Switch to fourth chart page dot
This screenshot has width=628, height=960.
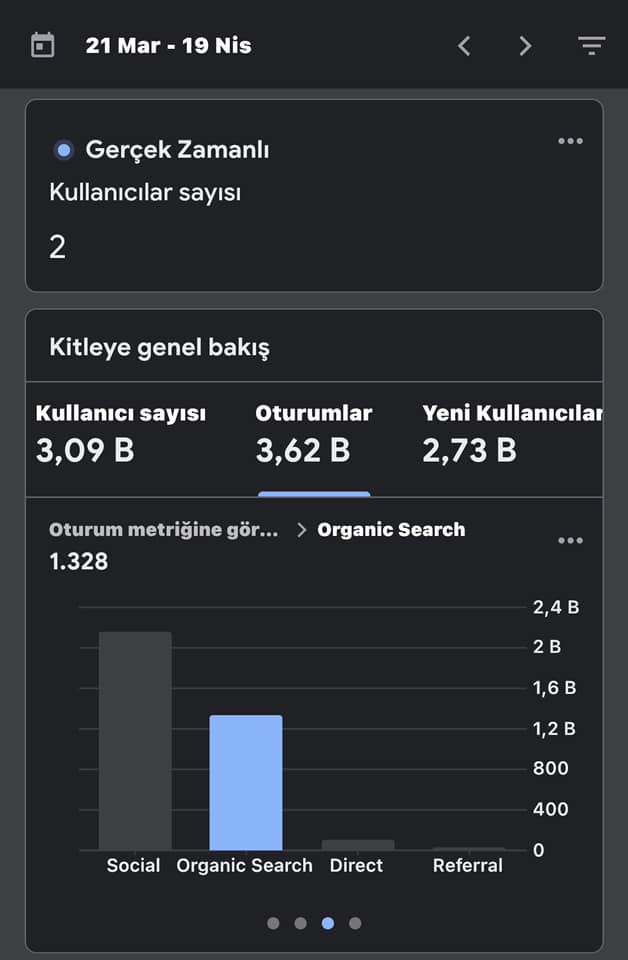click(355, 923)
